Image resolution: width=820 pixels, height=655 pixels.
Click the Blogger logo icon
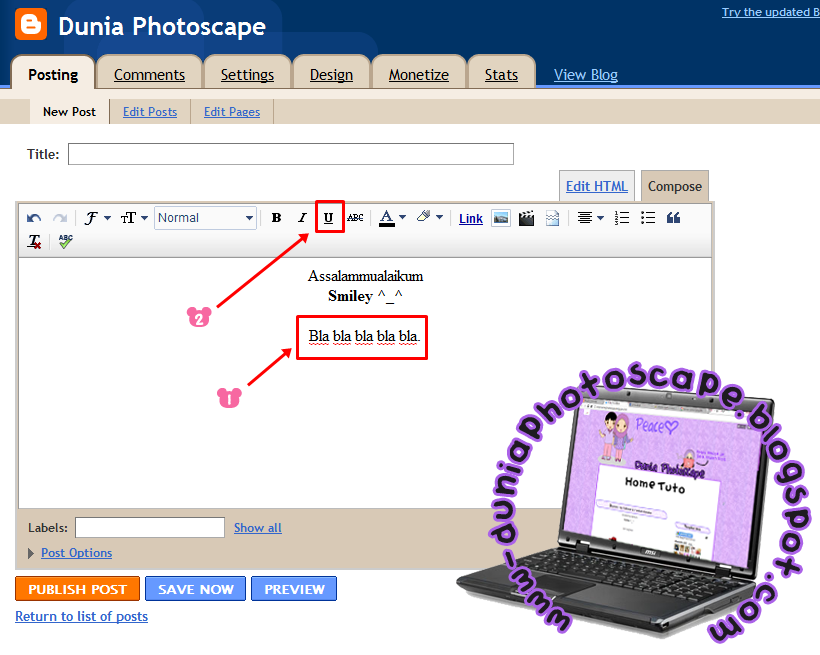(x=31, y=24)
